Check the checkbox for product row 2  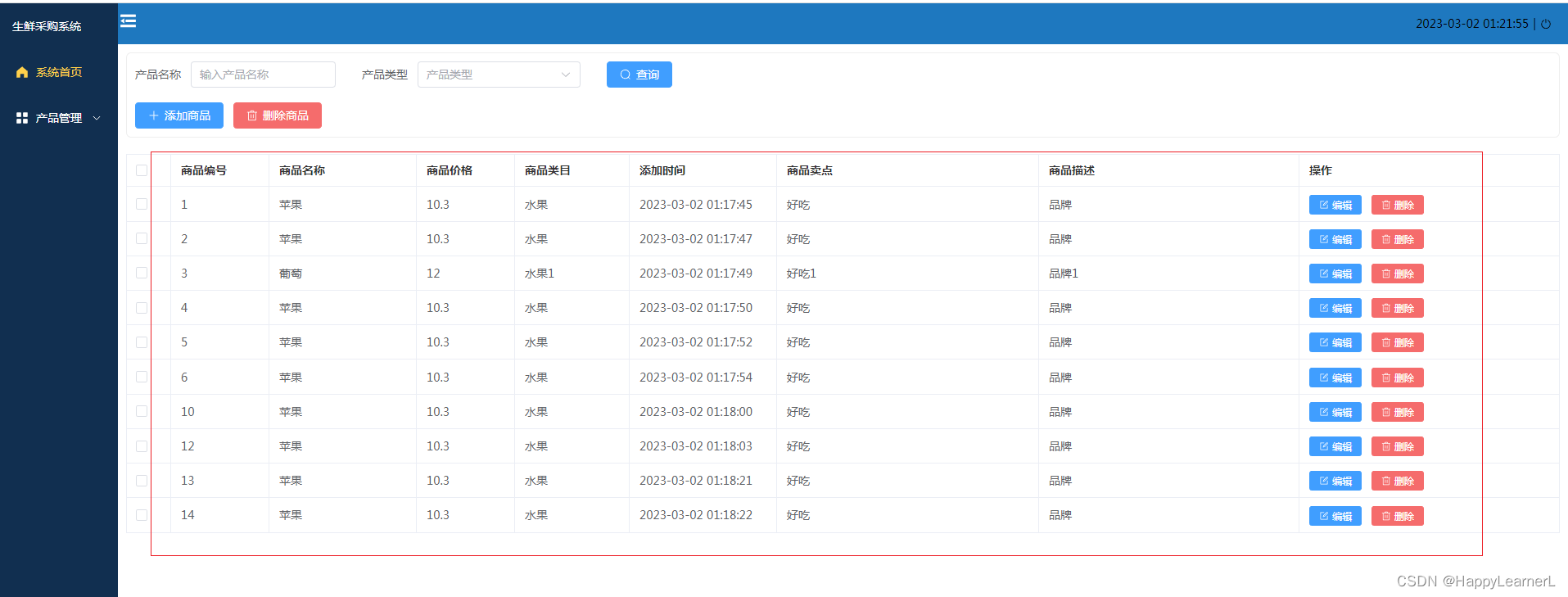[142, 238]
